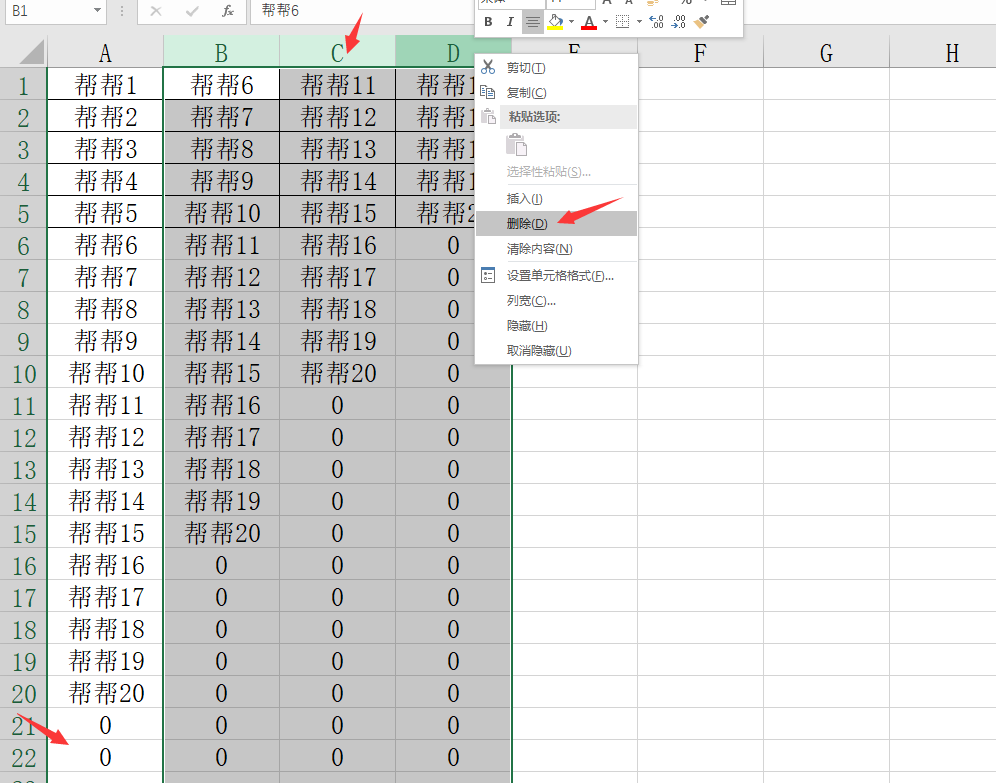The height and width of the screenshot is (783, 996).
Task: Click 复制(C) in the context menu
Action: (x=526, y=93)
